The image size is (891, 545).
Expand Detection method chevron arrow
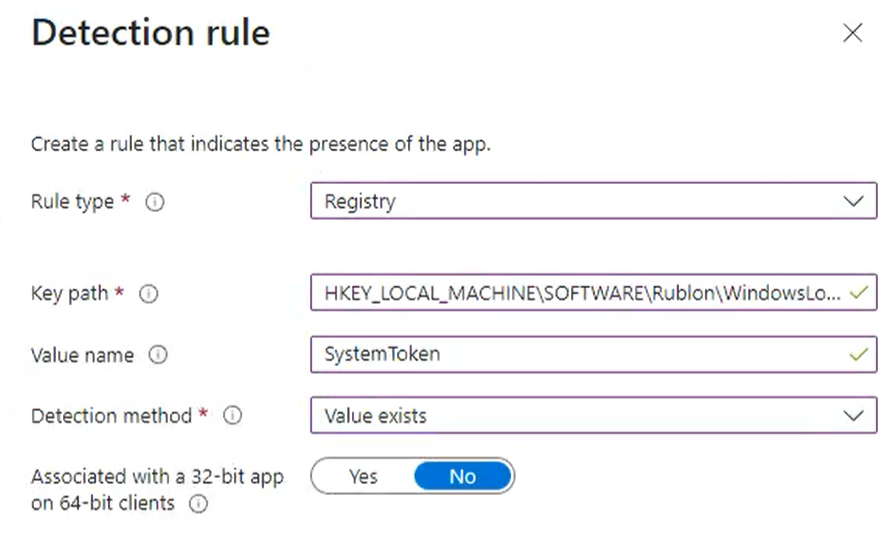853,416
